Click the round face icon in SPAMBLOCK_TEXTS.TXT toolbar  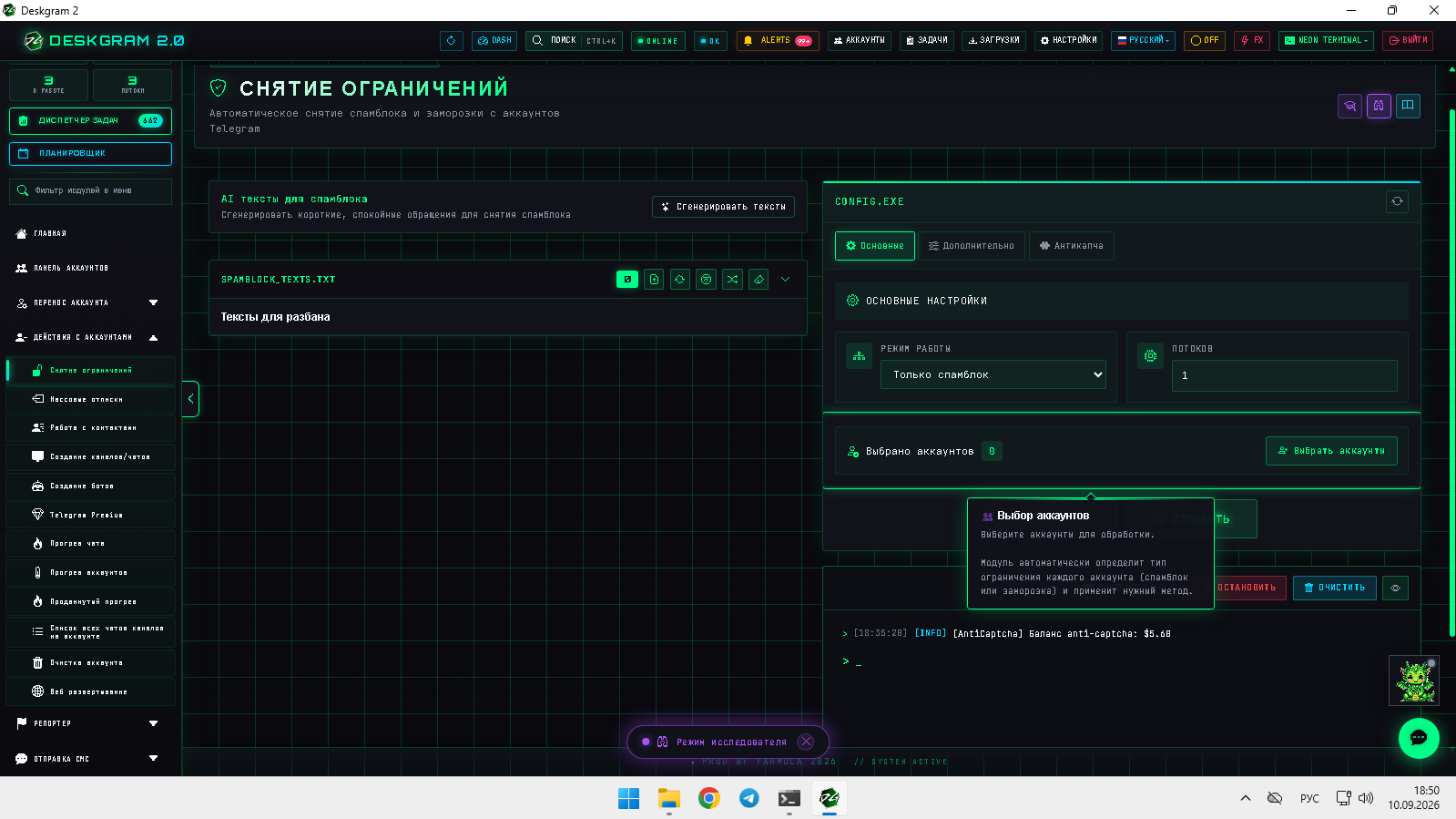(707, 280)
